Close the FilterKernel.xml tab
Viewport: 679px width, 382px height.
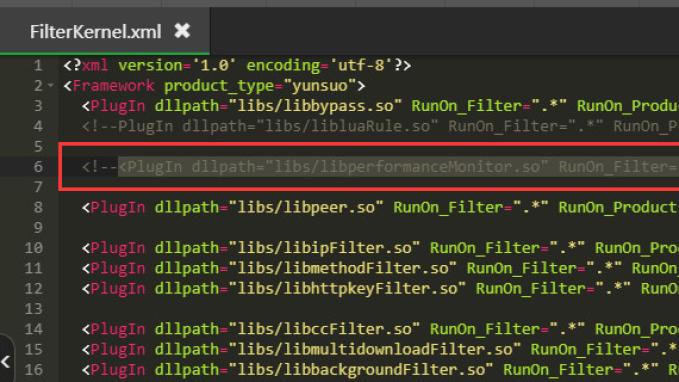pos(182,31)
